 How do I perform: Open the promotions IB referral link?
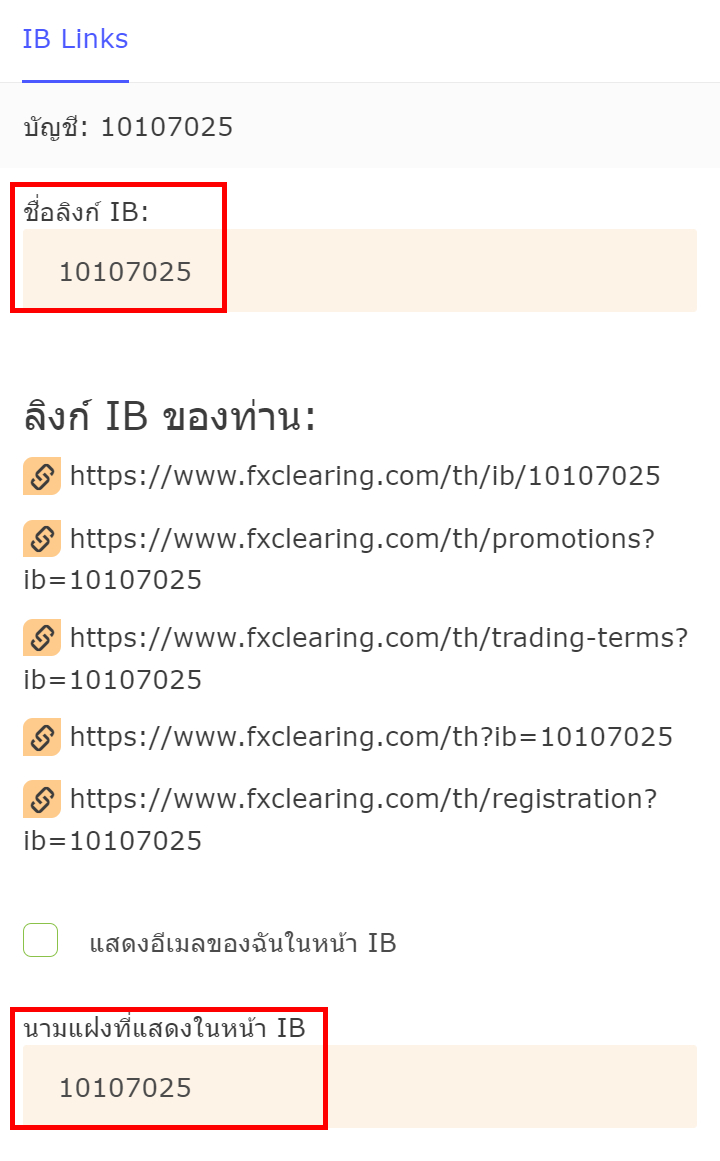360,538
